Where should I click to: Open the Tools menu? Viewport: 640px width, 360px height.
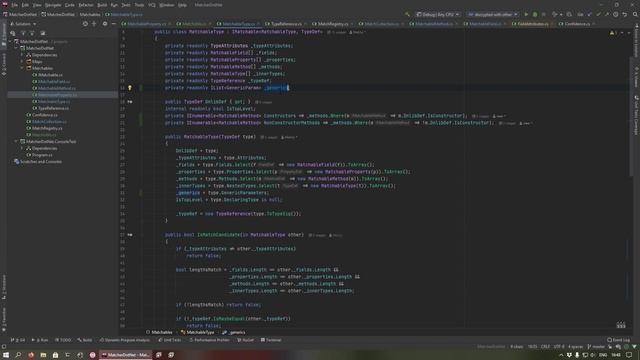139,5
